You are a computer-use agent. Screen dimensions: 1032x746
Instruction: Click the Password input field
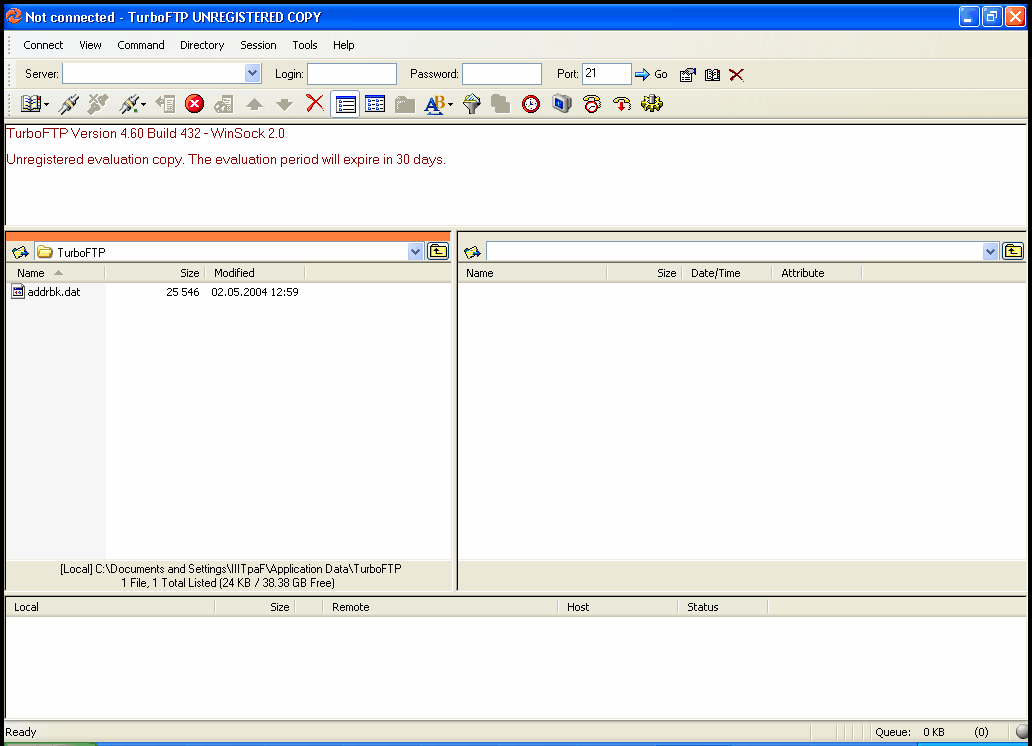tap(502, 74)
